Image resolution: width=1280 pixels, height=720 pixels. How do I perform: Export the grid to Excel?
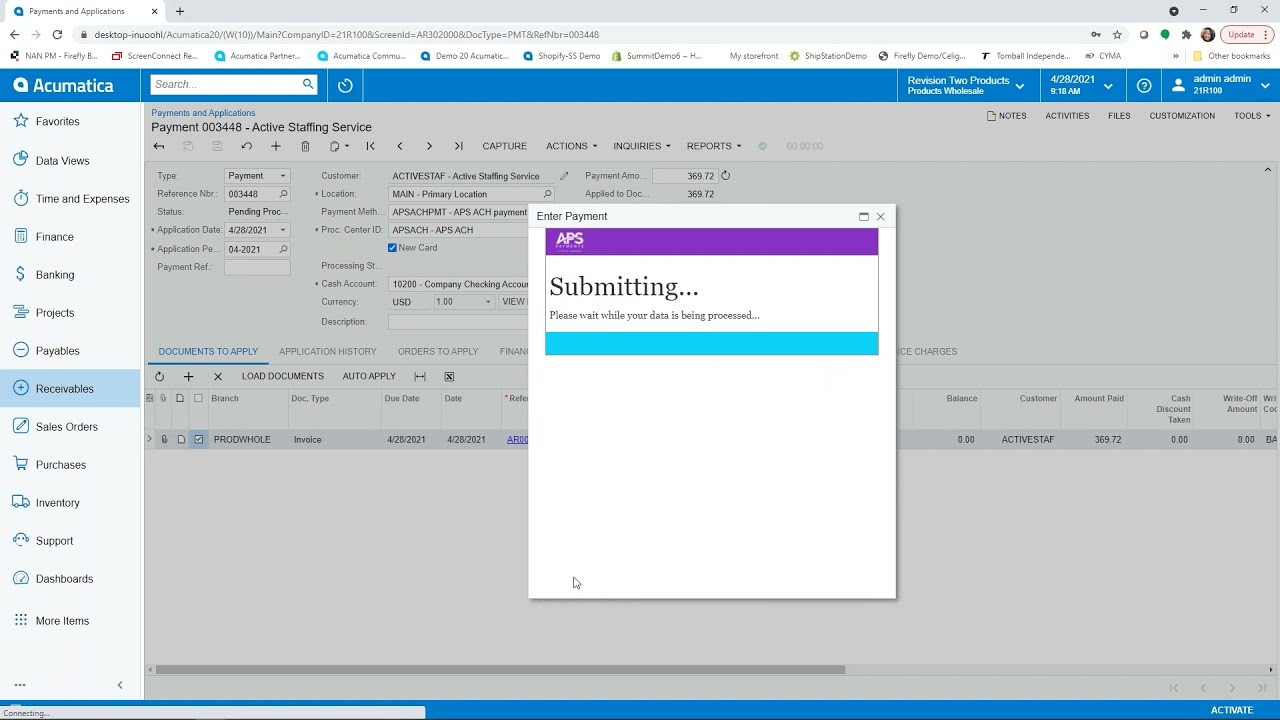pos(449,376)
